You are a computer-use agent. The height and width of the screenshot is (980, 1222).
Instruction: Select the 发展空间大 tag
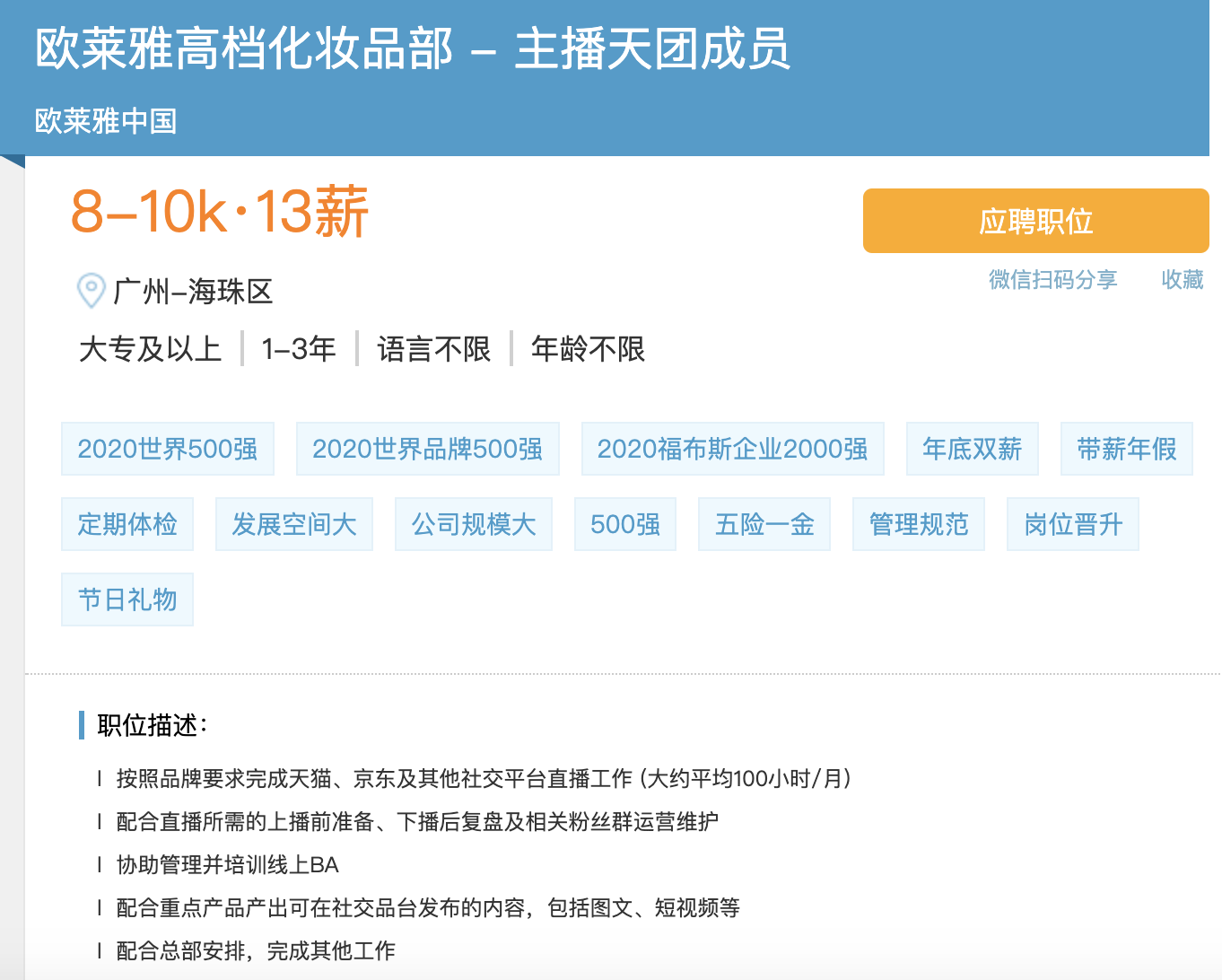click(294, 524)
